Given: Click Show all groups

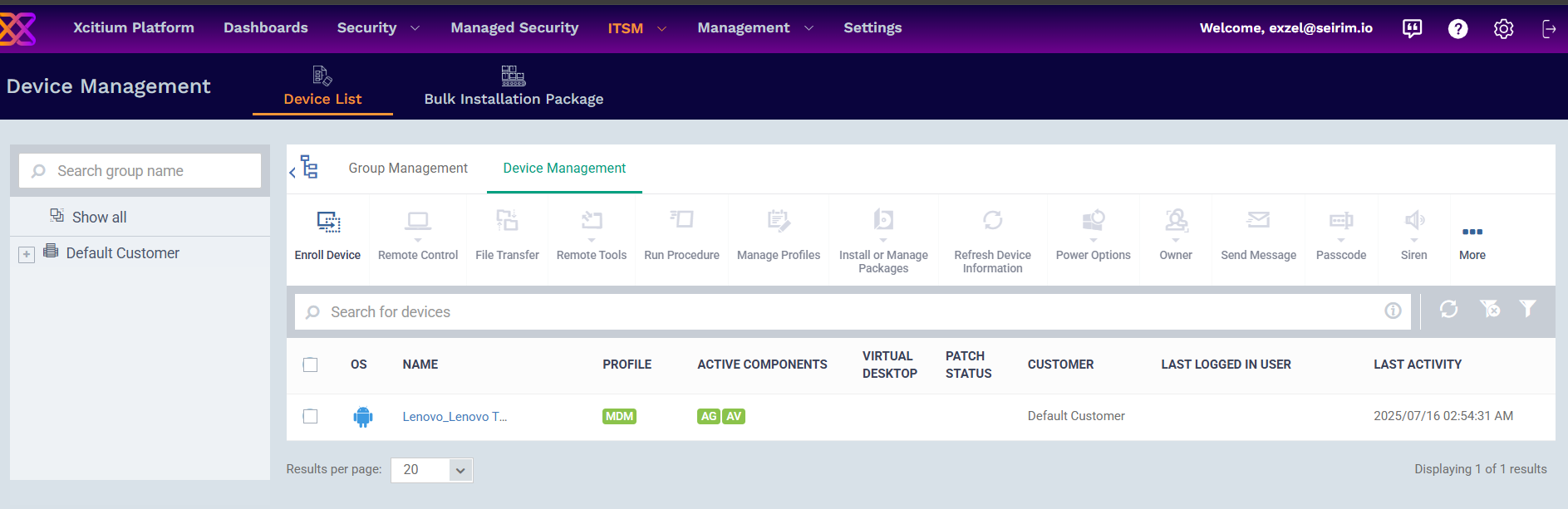Looking at the screenshot, I should click(x=99, y=218).
